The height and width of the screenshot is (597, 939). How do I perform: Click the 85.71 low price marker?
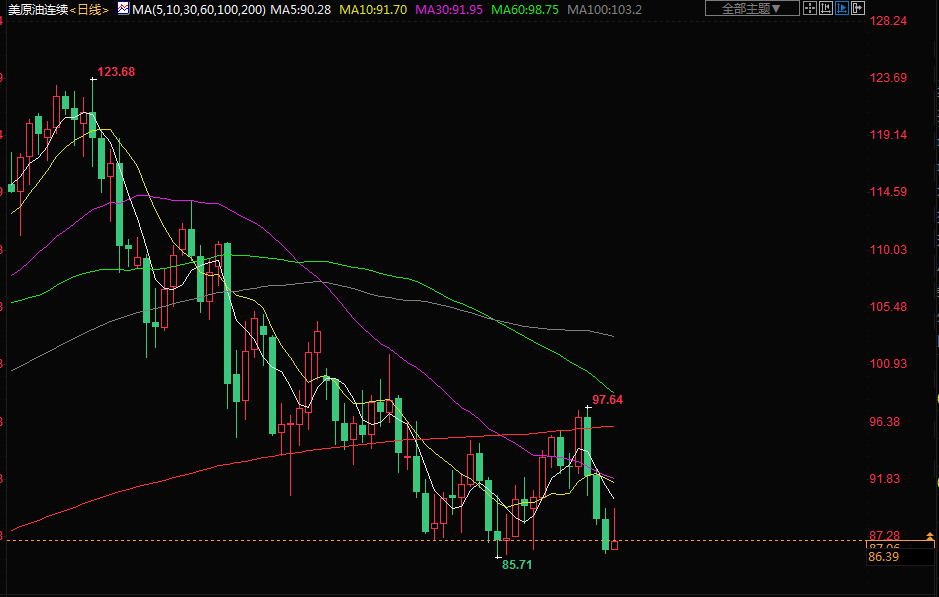coord(516,565)
